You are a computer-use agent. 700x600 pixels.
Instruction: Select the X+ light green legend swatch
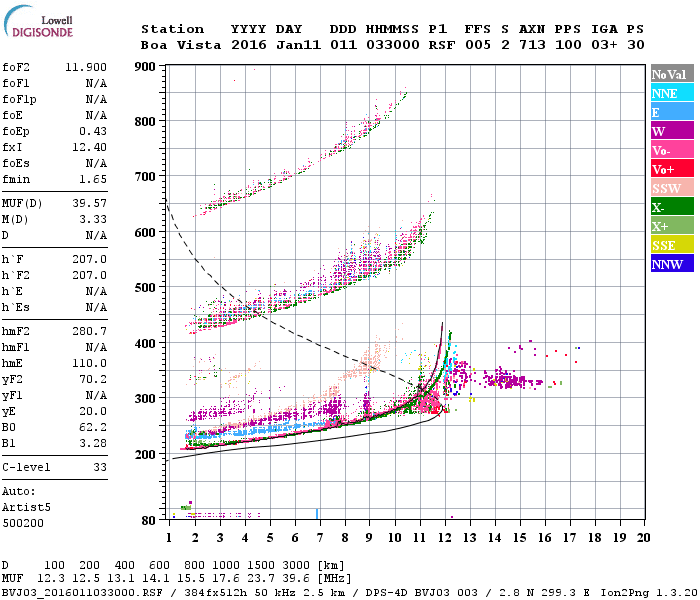[672, 225]
